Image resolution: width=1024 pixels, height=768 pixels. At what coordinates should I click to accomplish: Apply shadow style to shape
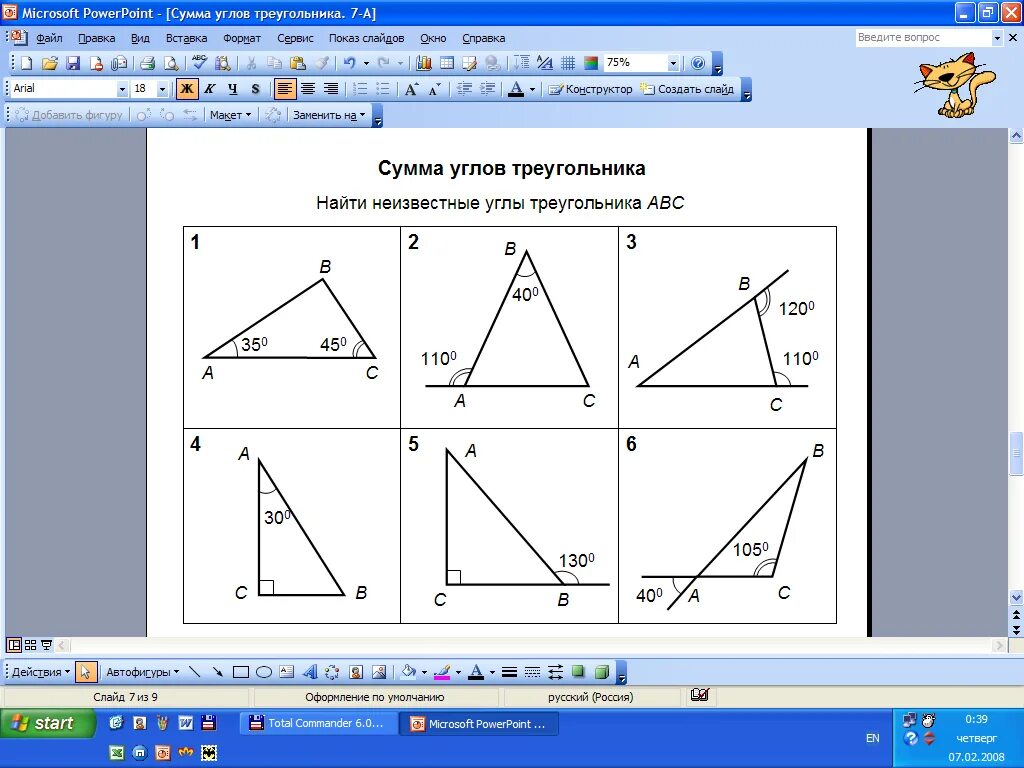(x=578, y=671)
